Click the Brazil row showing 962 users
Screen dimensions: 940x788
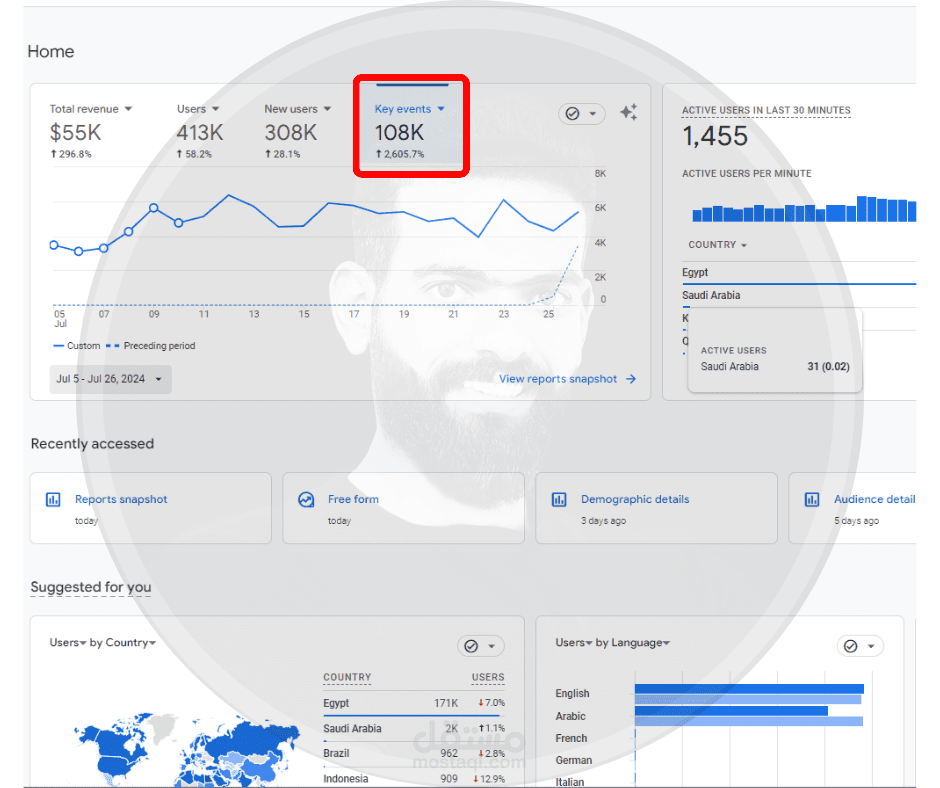tap(414, 753)
